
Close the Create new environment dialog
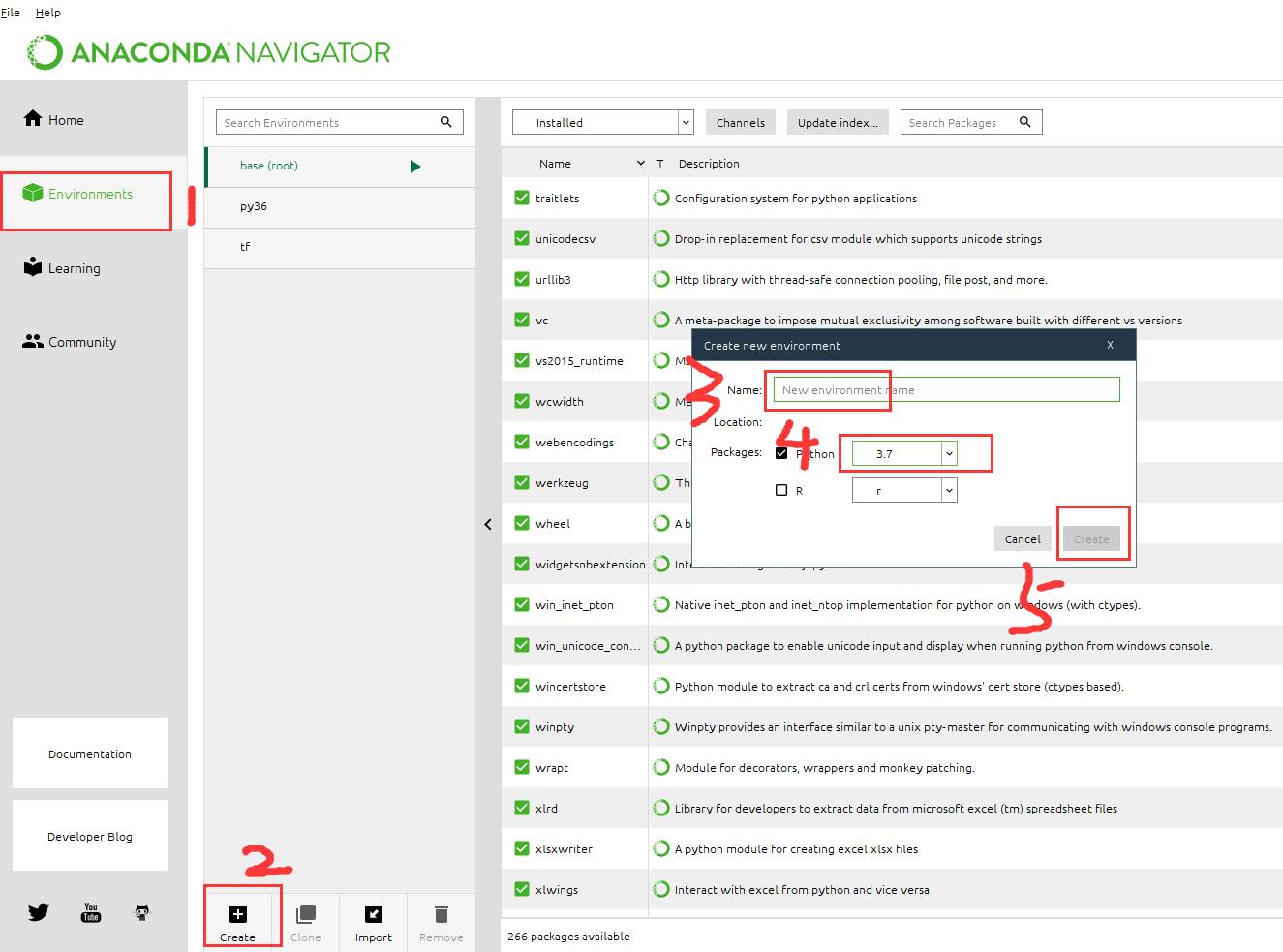1110,345
